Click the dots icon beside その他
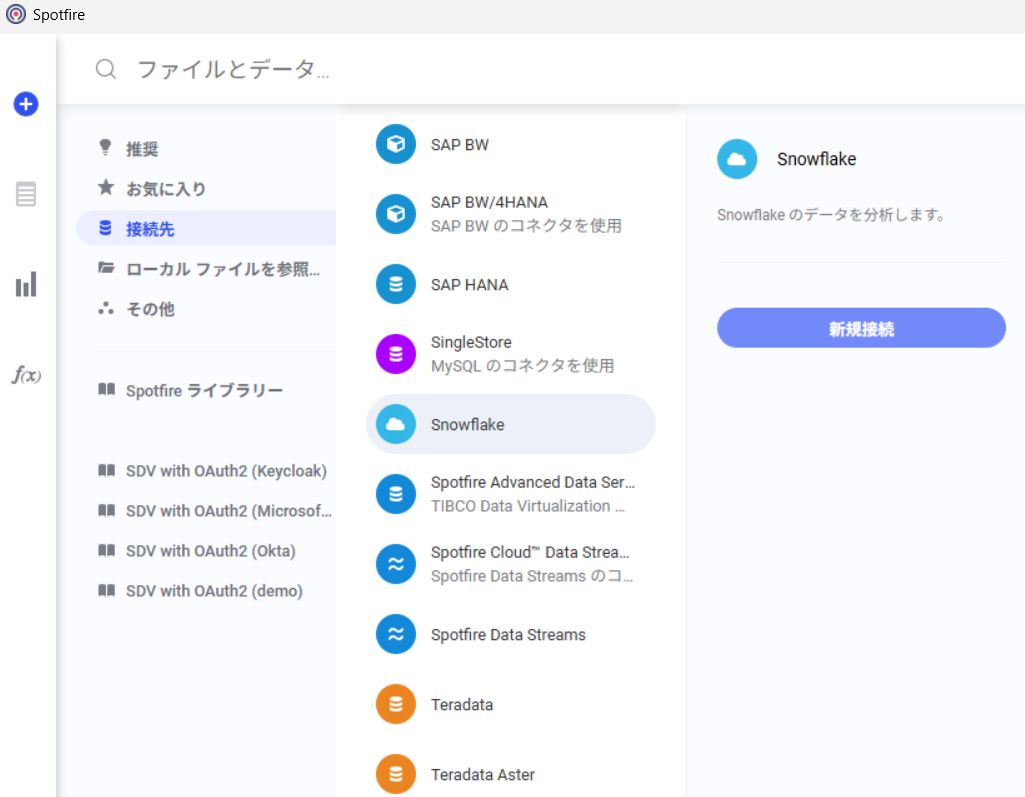This screenshot has width=1025, height=797. tap(106, 308)
